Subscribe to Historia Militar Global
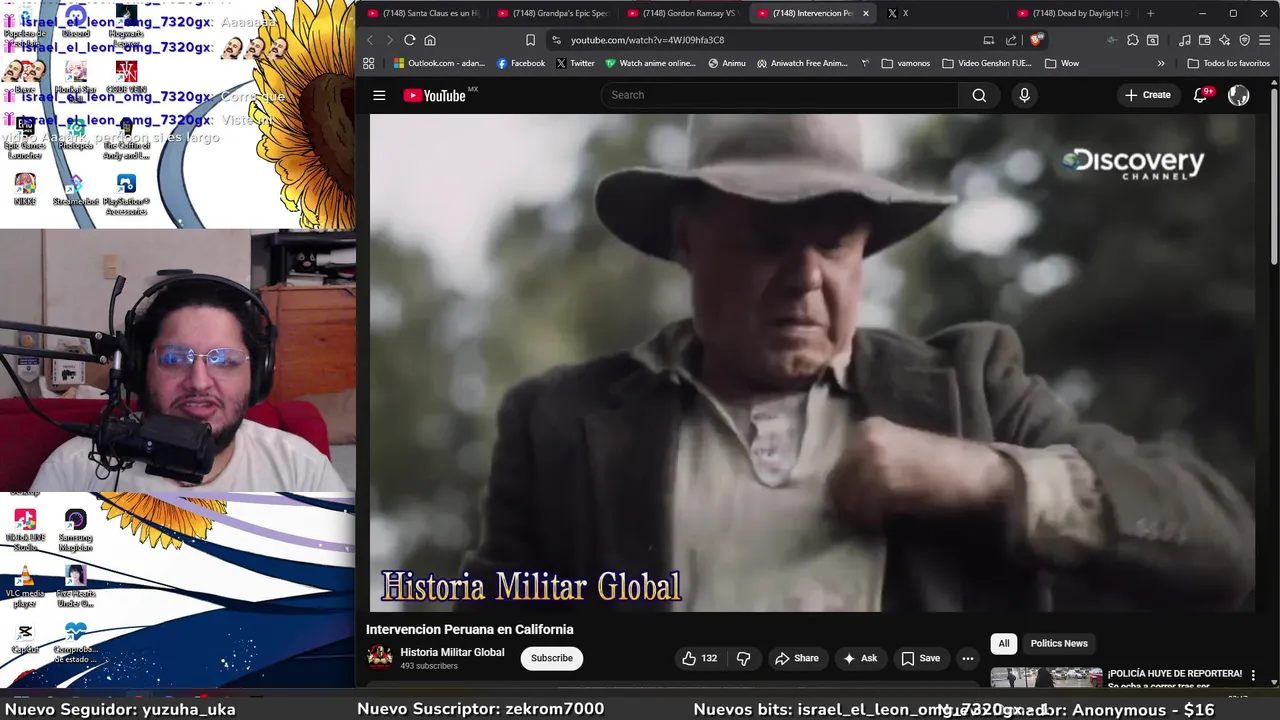The image size is (1280, 720). (552, 658)
